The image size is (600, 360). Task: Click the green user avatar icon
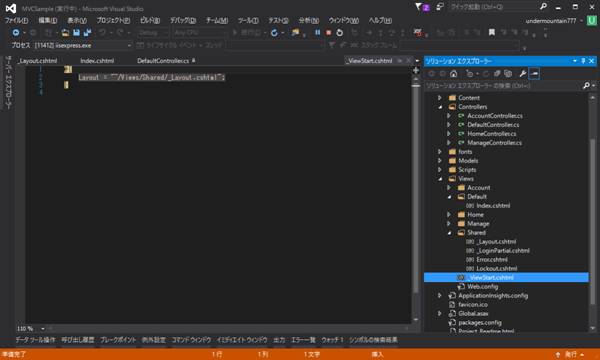(x=592, y=21)
